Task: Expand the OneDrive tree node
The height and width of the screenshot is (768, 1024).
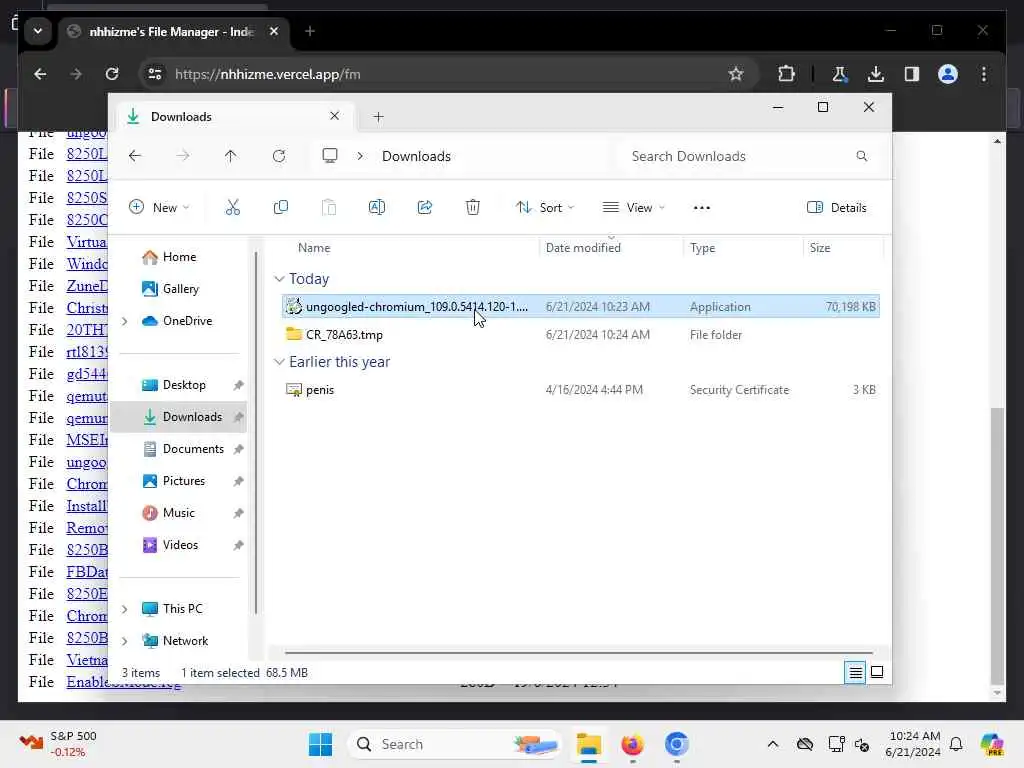Action: [125, 321]
